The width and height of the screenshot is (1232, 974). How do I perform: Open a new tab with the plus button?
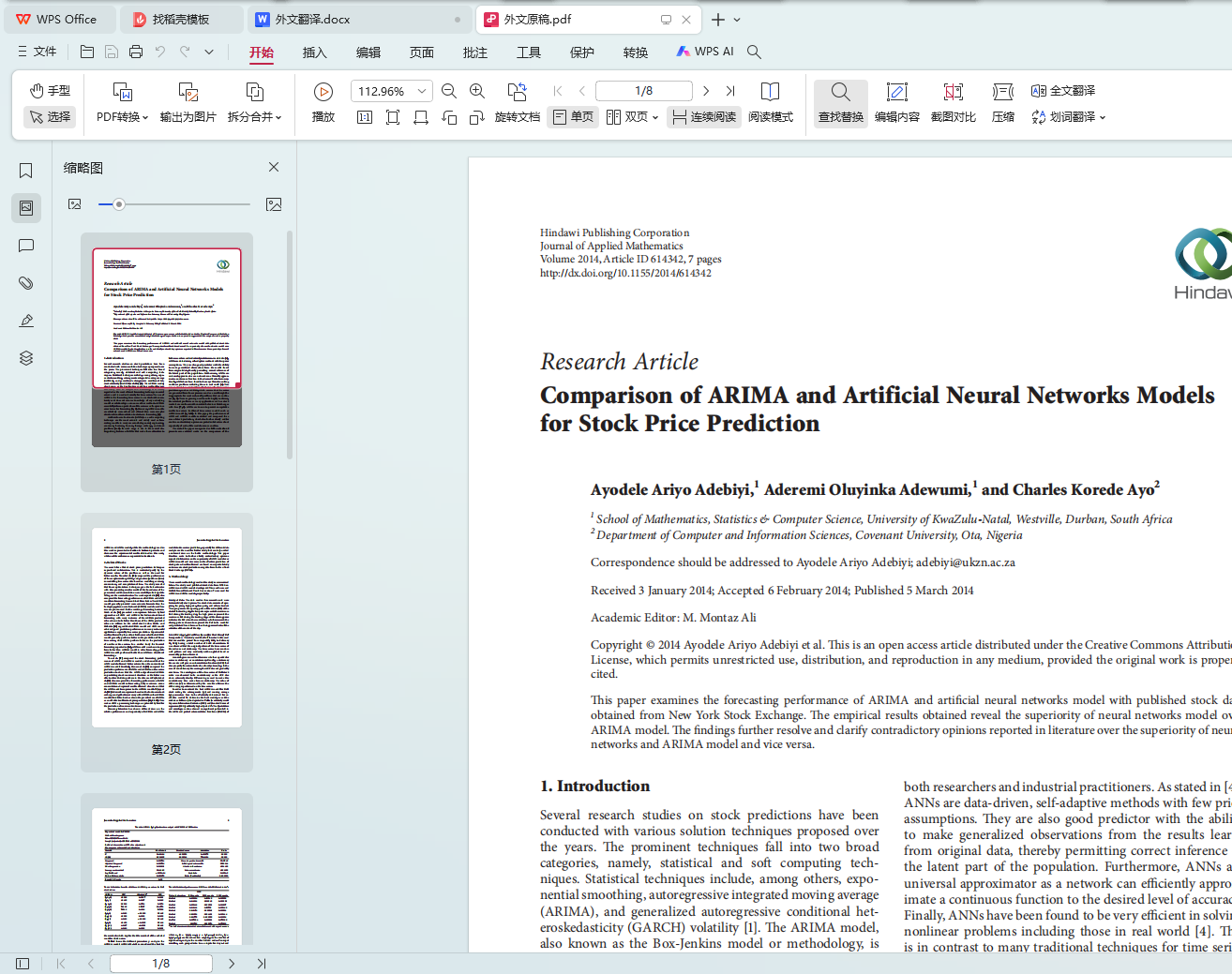pos(718,20)
